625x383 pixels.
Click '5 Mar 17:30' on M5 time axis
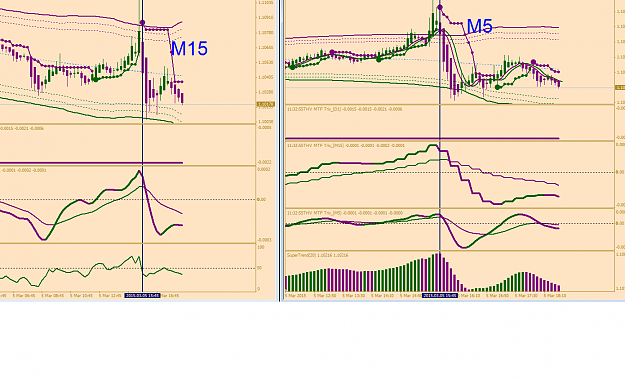coord(526,296)
